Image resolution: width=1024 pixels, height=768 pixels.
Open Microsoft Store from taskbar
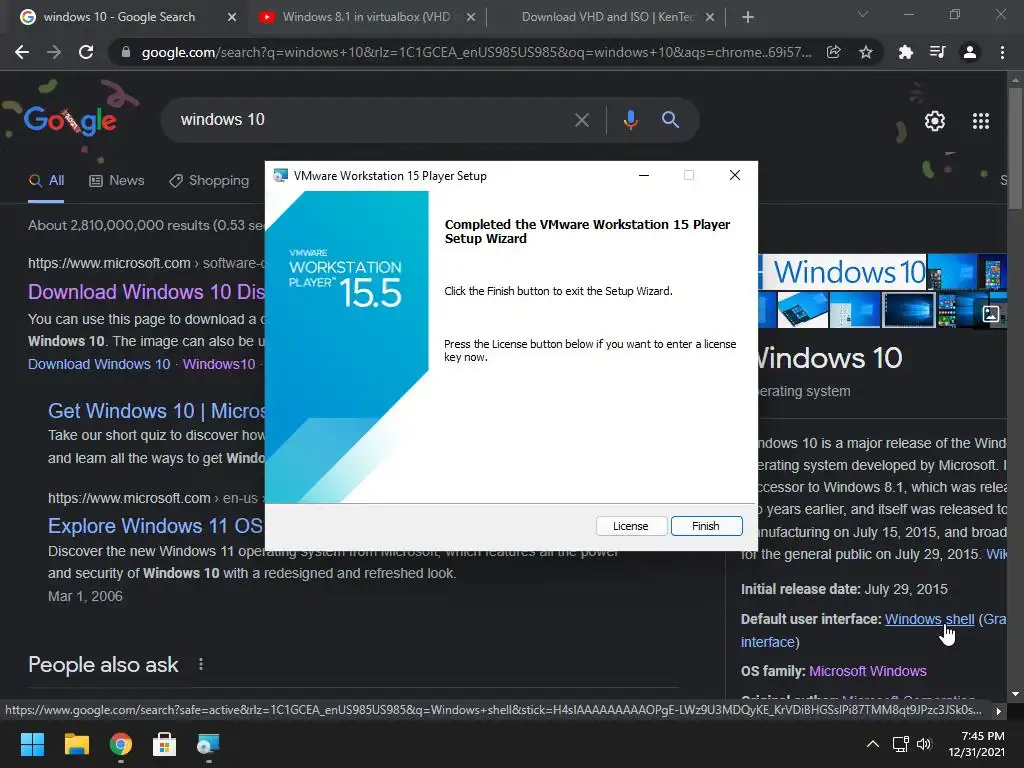(x=165, y=744)
